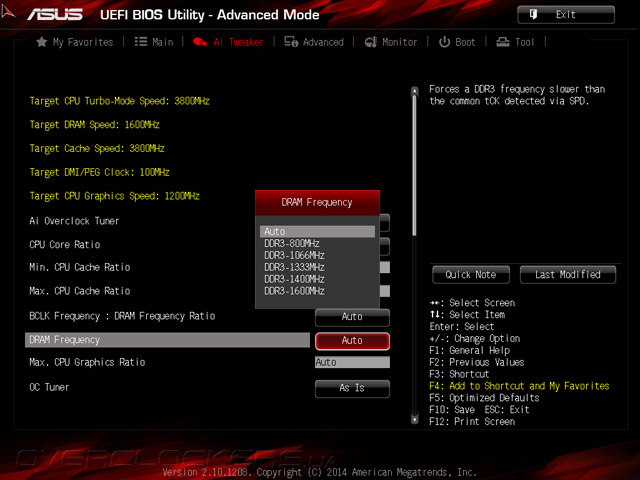
Task: Click the printer icon beside Tool
Action: pyautogui.click(x=502, y=42)
